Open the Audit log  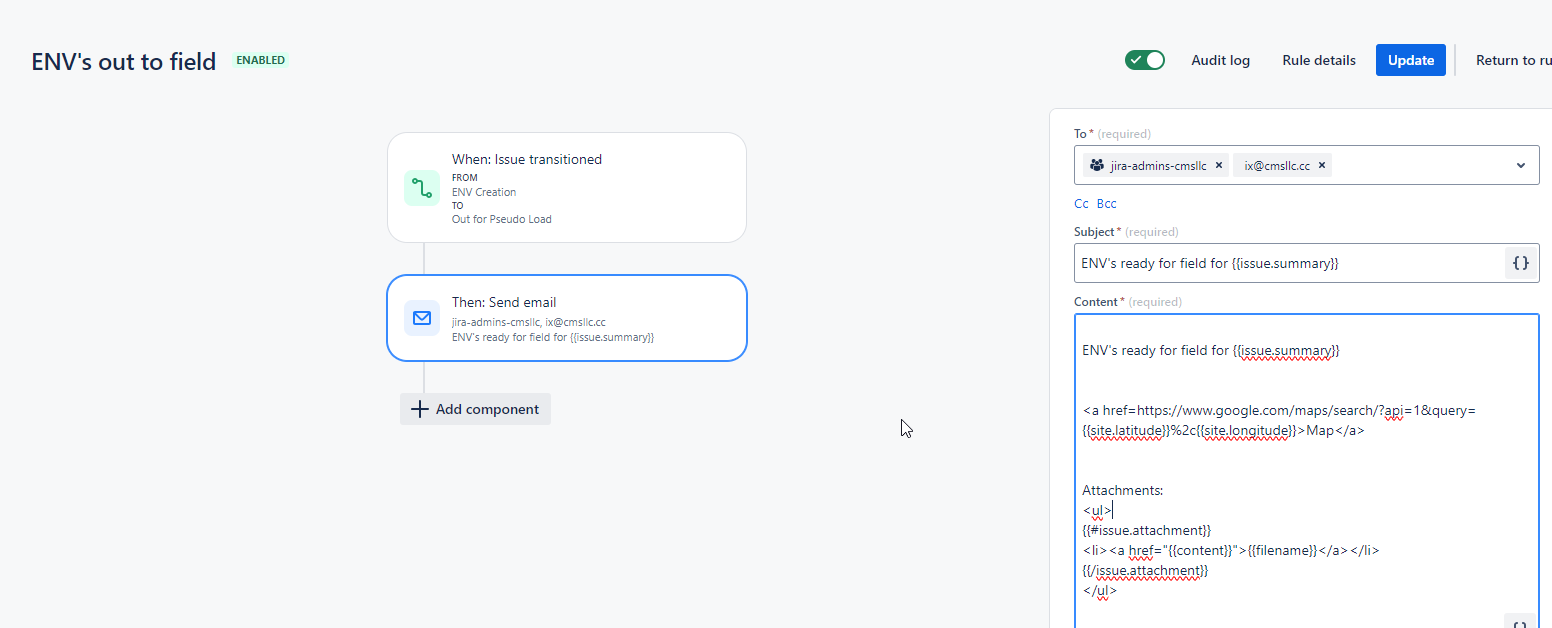[1220, 60]
